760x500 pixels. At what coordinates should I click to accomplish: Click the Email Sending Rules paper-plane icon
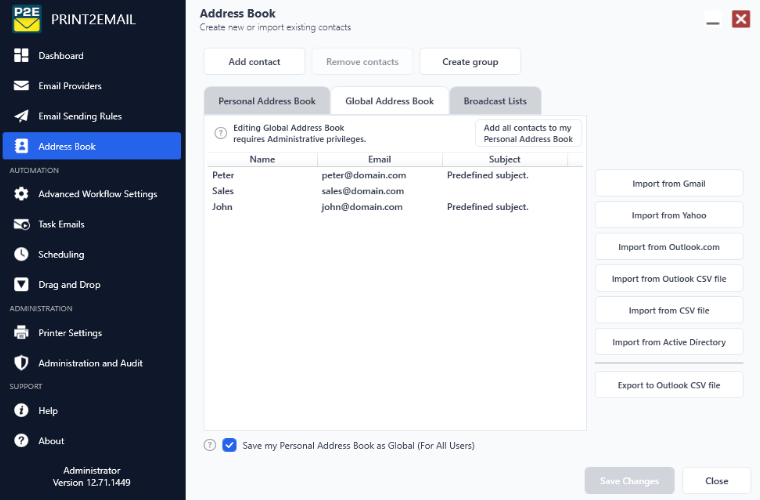tap(21, 116)
